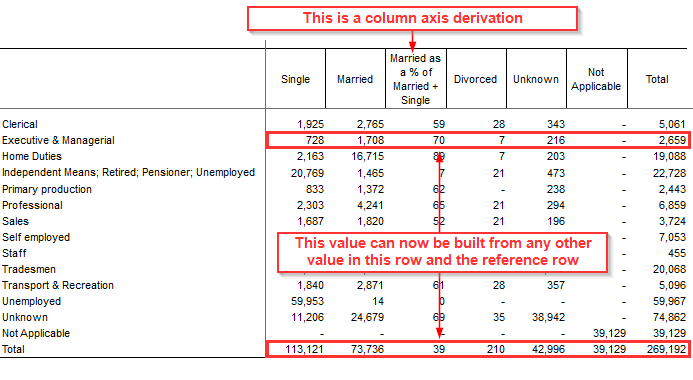Select the Single column header
Image resolution: width=693 pixels, height=380 pixels.
[x=295, y=79]
